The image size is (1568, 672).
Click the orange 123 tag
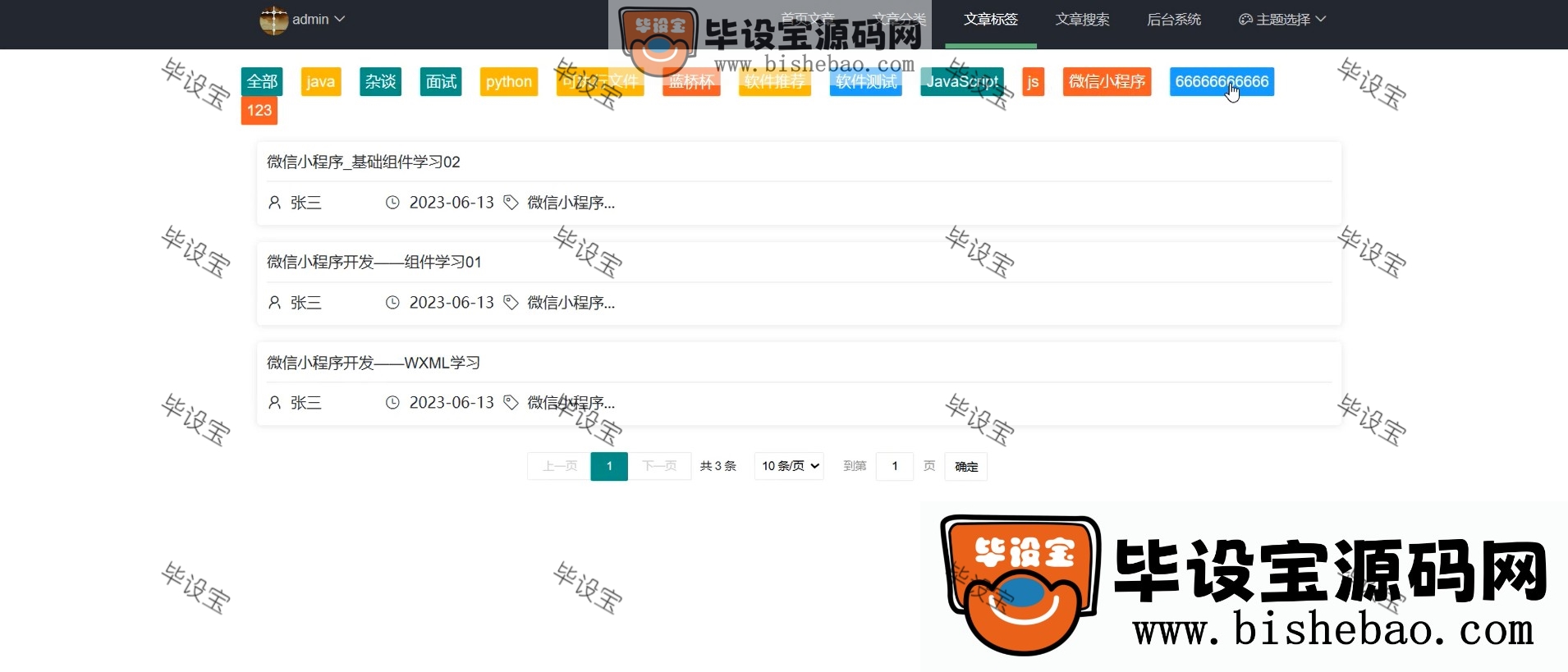click(259, 110)
